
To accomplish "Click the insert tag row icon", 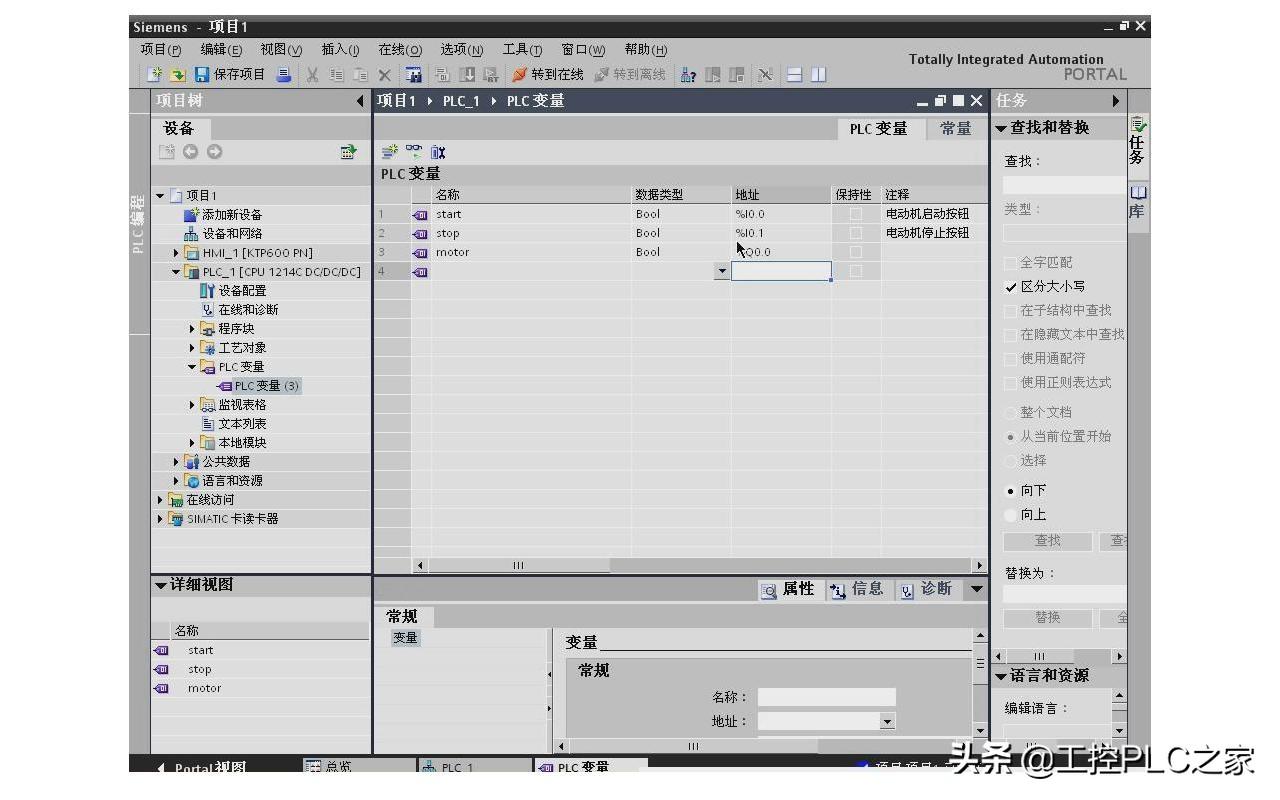I will click(x=390, y=152).
